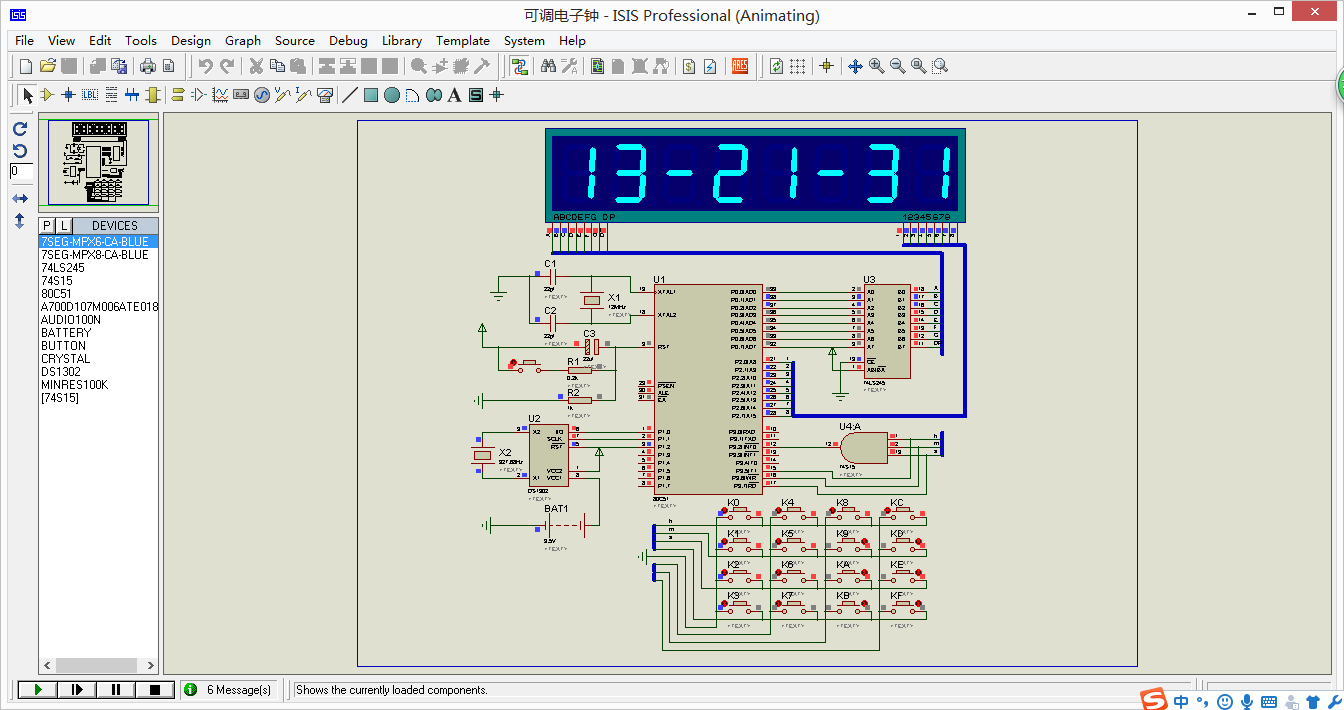Image resolution: width=1344 pixels, height=710 pixels.
Task: Toggle the grid dots display
Action: (x=798, y=66)
